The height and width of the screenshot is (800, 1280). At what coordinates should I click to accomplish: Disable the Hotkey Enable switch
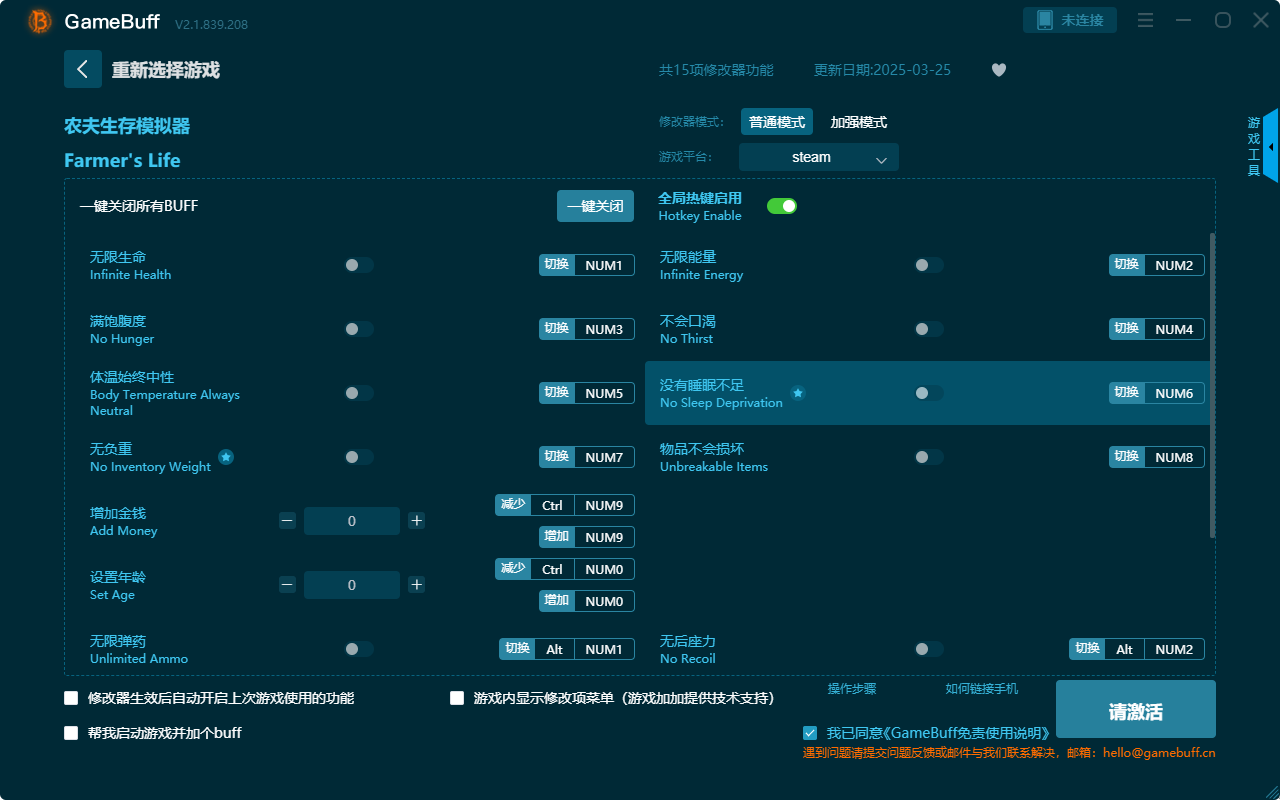click(781, 205)
